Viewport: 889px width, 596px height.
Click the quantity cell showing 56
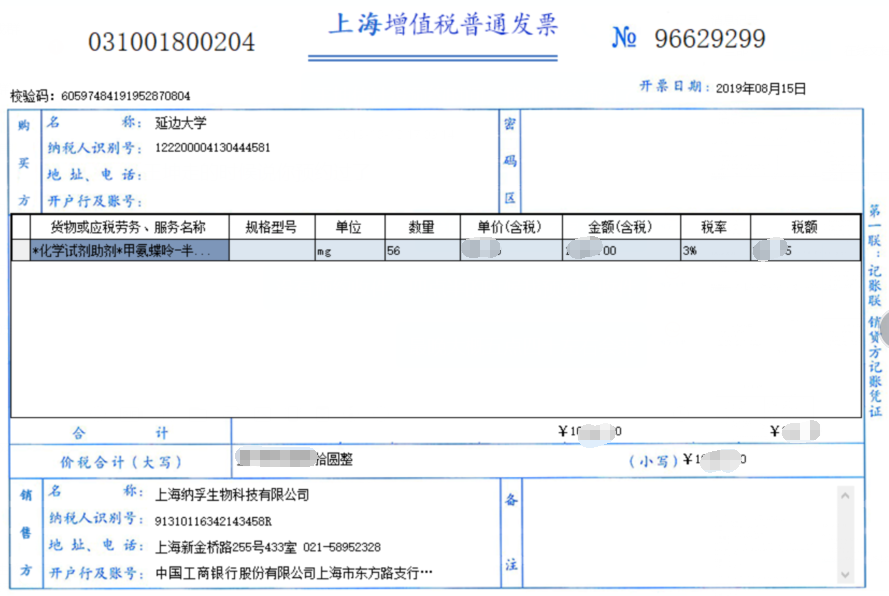tap(421, 251)
